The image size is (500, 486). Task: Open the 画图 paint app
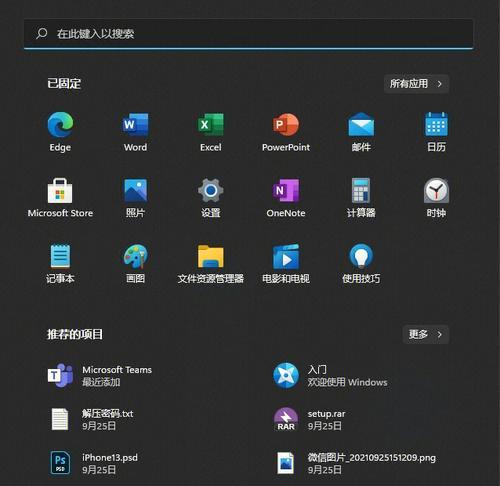[x=135, y=264]
